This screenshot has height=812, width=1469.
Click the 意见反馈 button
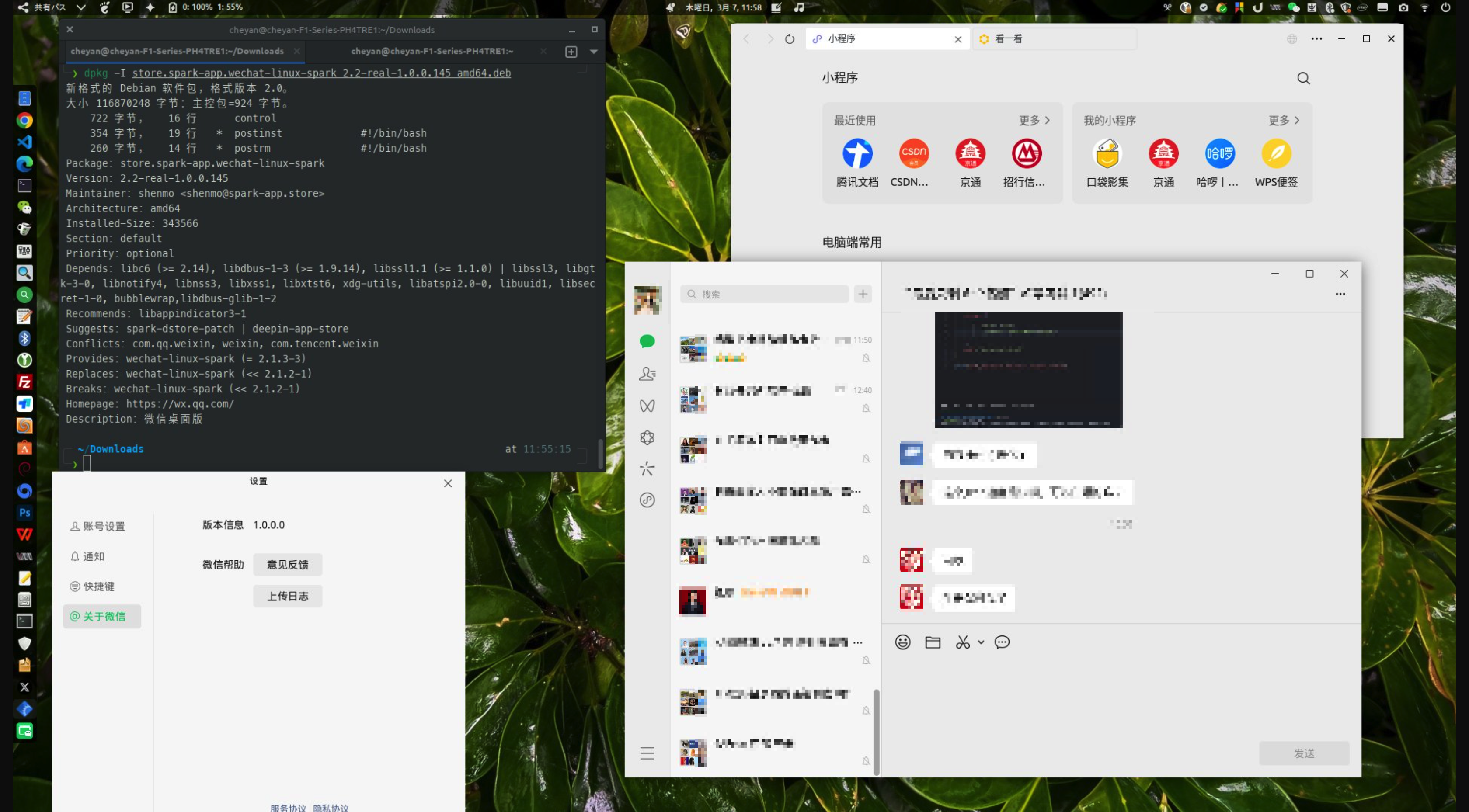(288, 565)
